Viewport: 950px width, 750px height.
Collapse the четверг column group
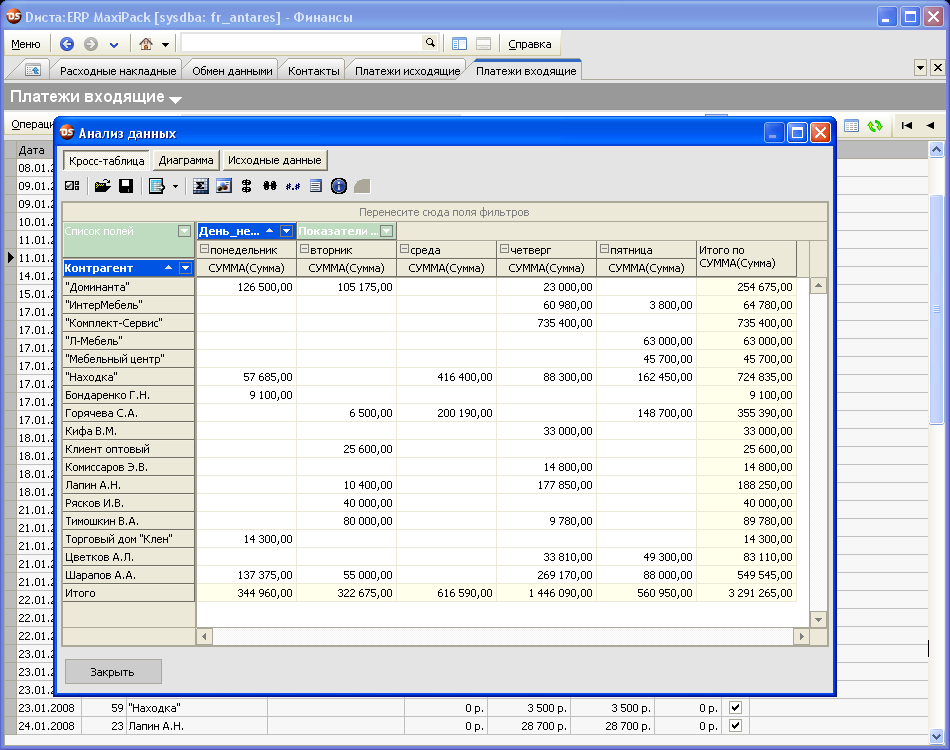coord(504,249)
